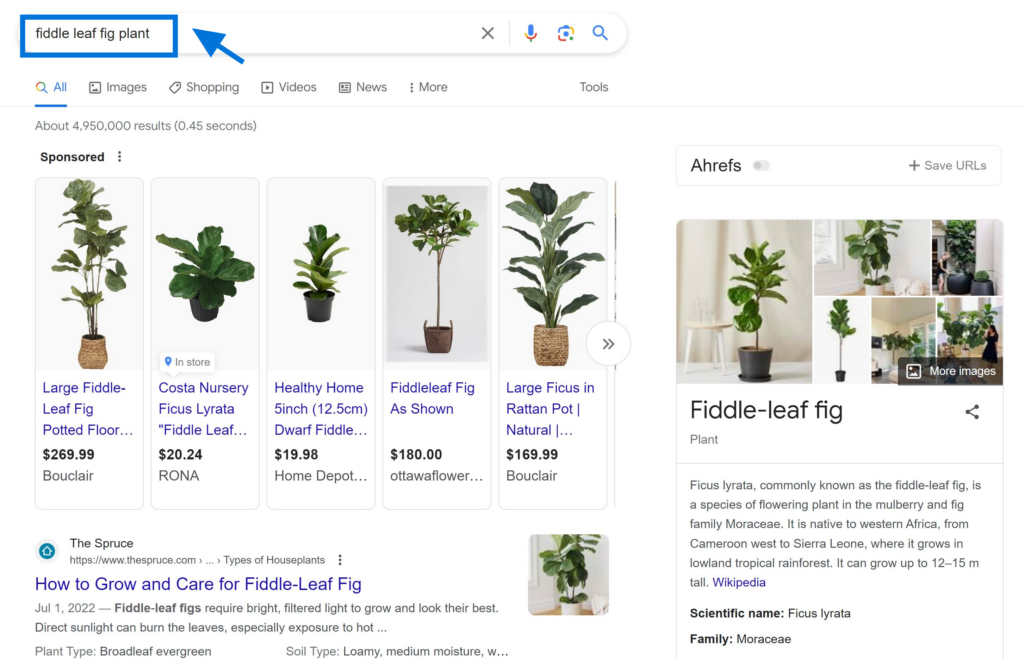Share the Fiddle-leaf fig knowledge panel

[x=972, y=411]
